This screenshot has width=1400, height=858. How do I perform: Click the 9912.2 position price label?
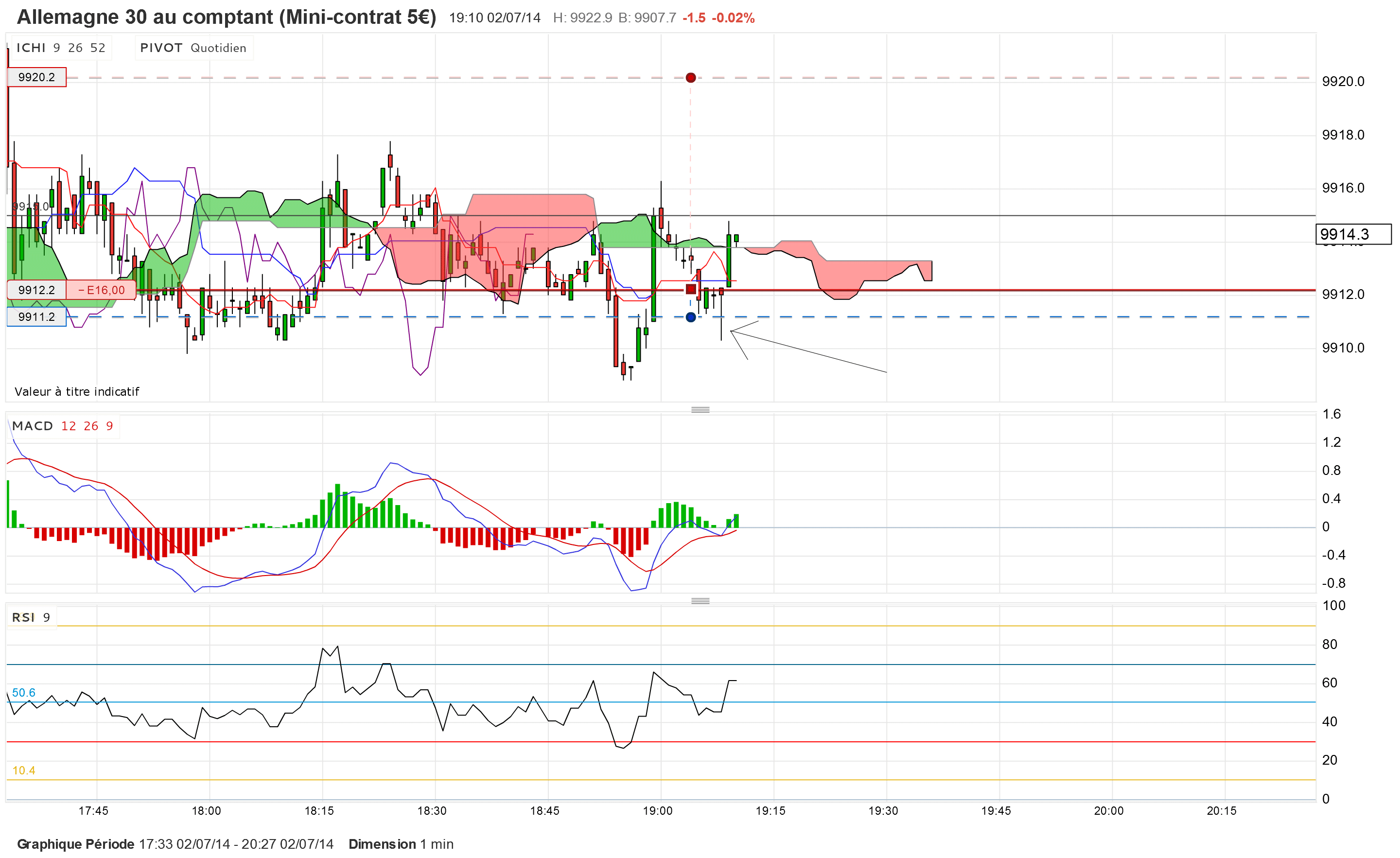pyautogui.click(x=36, y=290)
